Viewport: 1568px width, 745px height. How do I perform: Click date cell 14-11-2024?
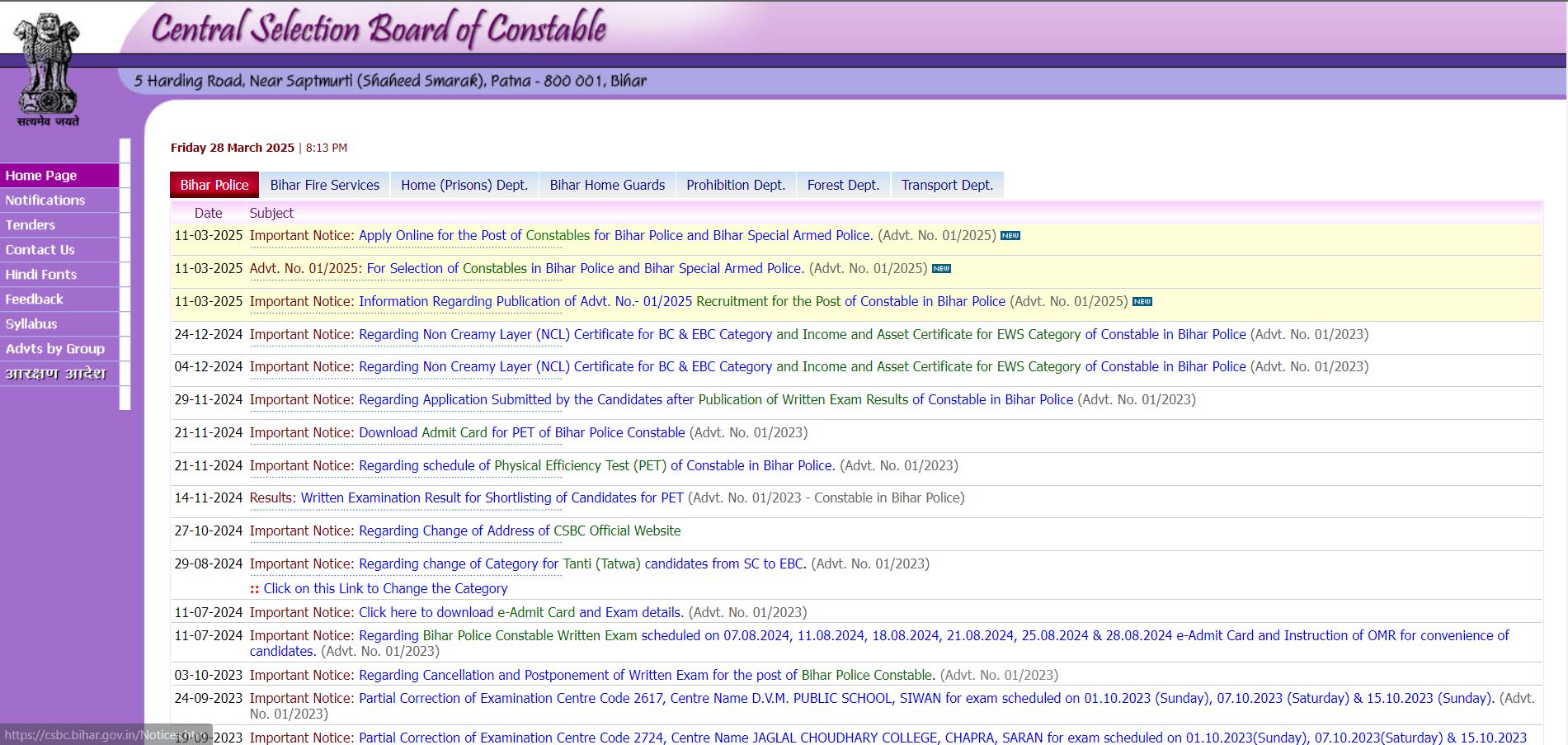point(209,497)
